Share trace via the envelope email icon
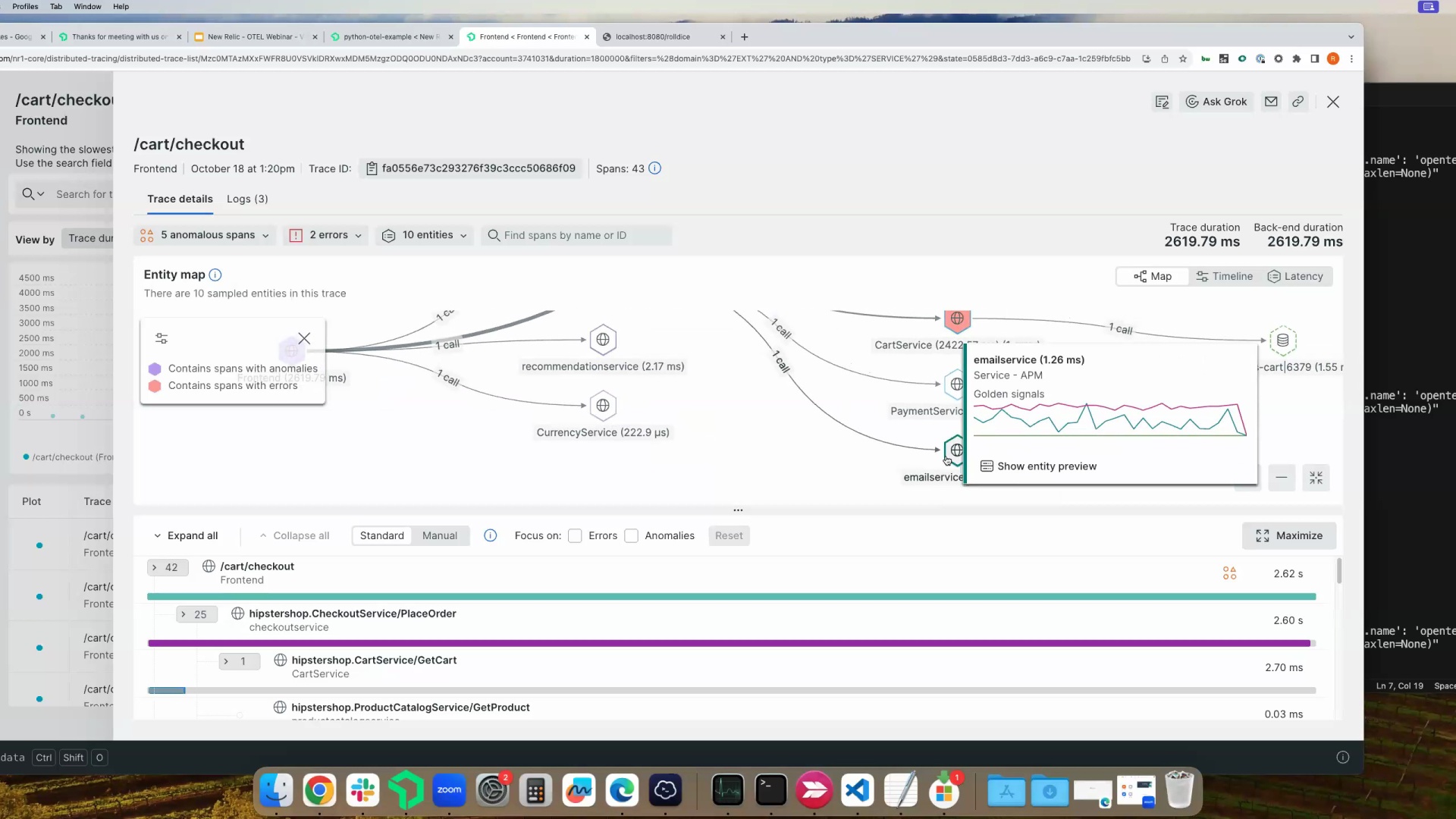The image size is (1456, 819). coord(1271,102)
